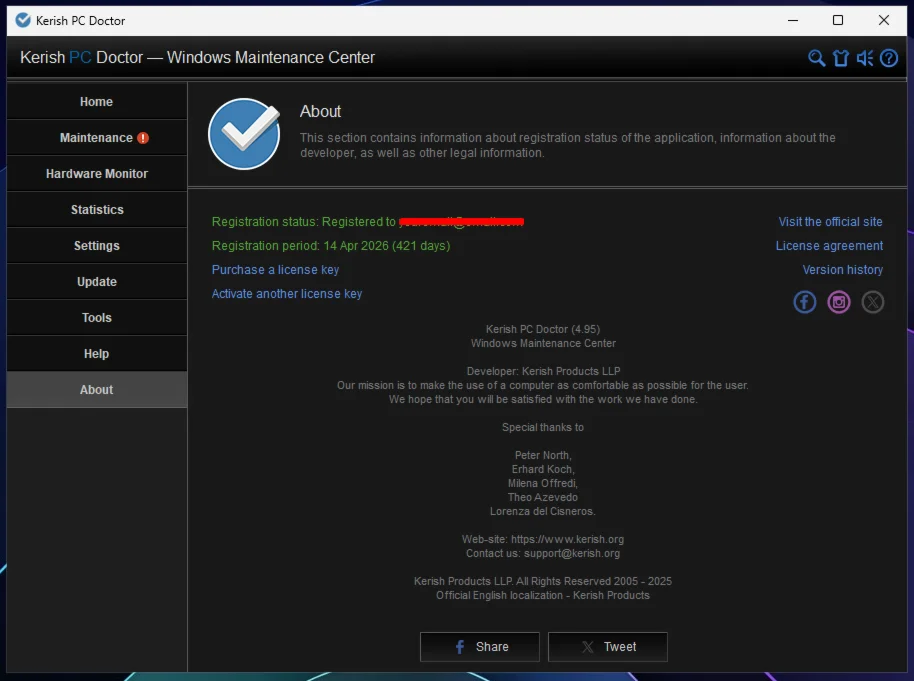Click the skins shirt icon in header
This screenshot has width=914, height=681.
(x=841, y=58)
